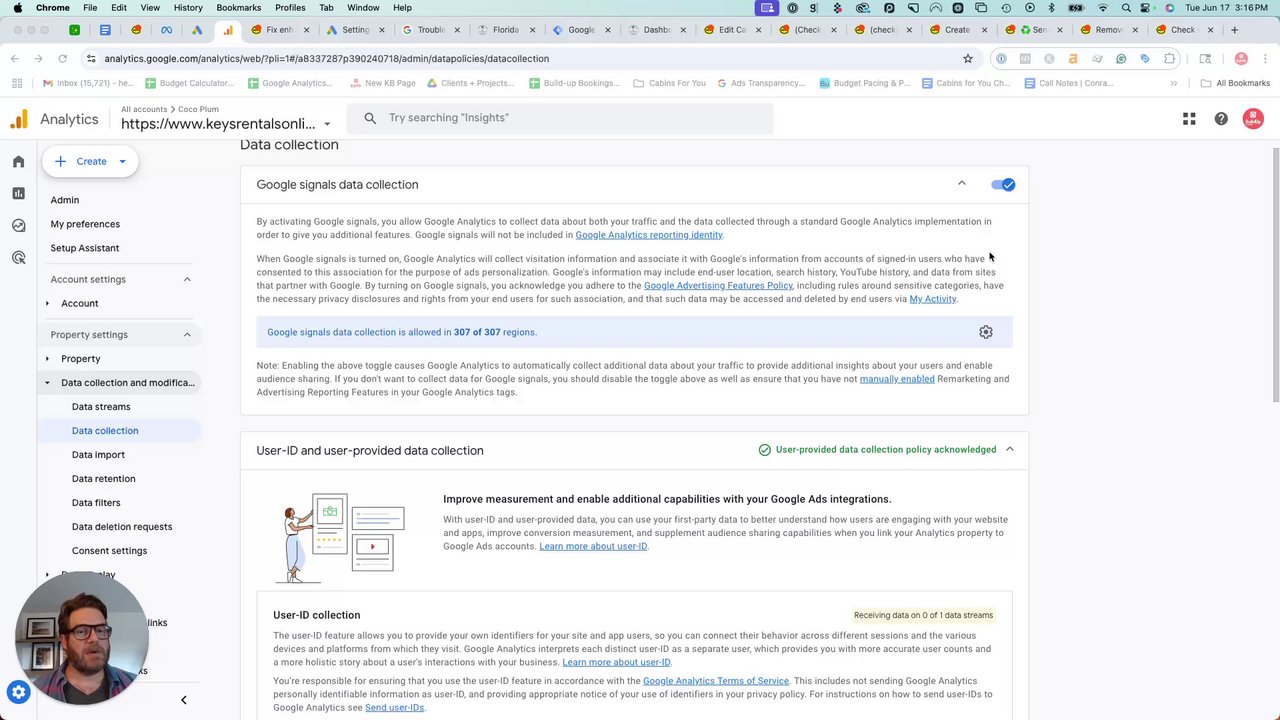
Task: Click the Google Analytics logo
Action: tap(19, 120)
